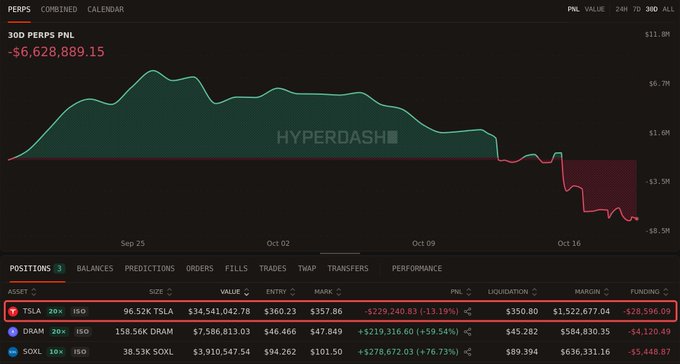
Task: Click SOXL PNL +$278,672.03 (+76.73%)
Action: [408, 352]
